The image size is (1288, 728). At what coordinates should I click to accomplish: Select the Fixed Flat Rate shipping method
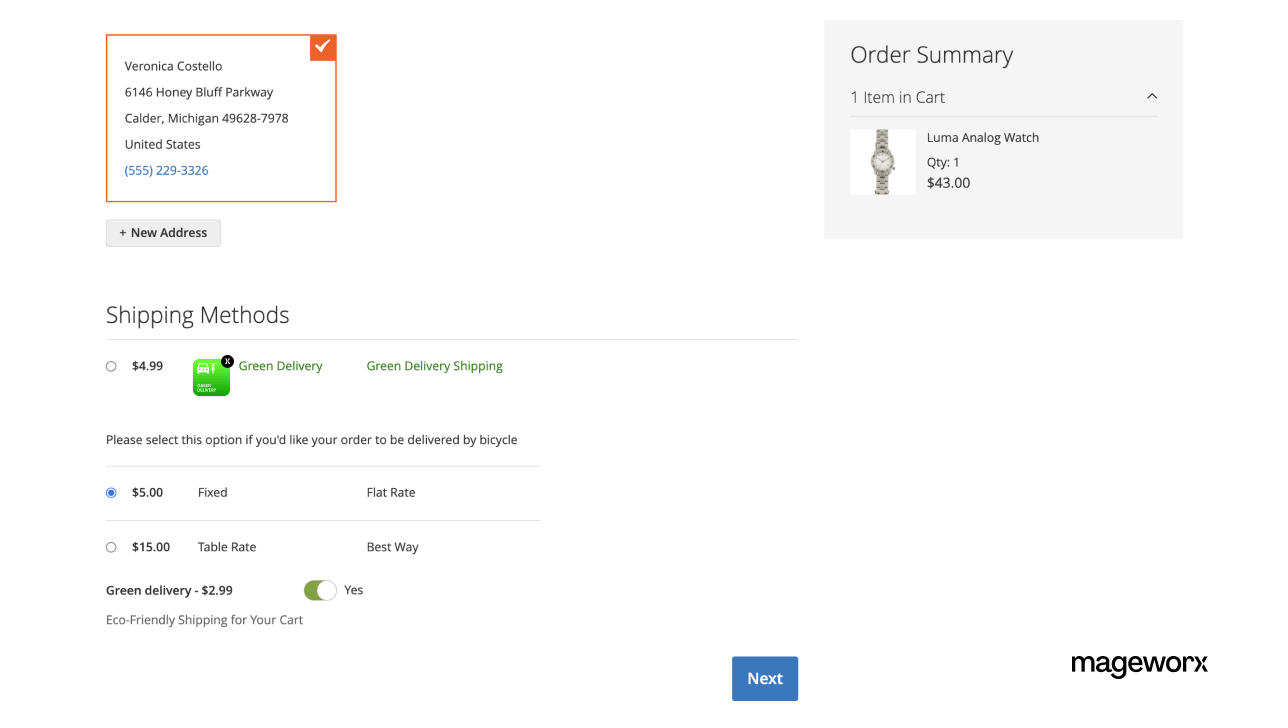pyautogui.click(x=111, y=492)
